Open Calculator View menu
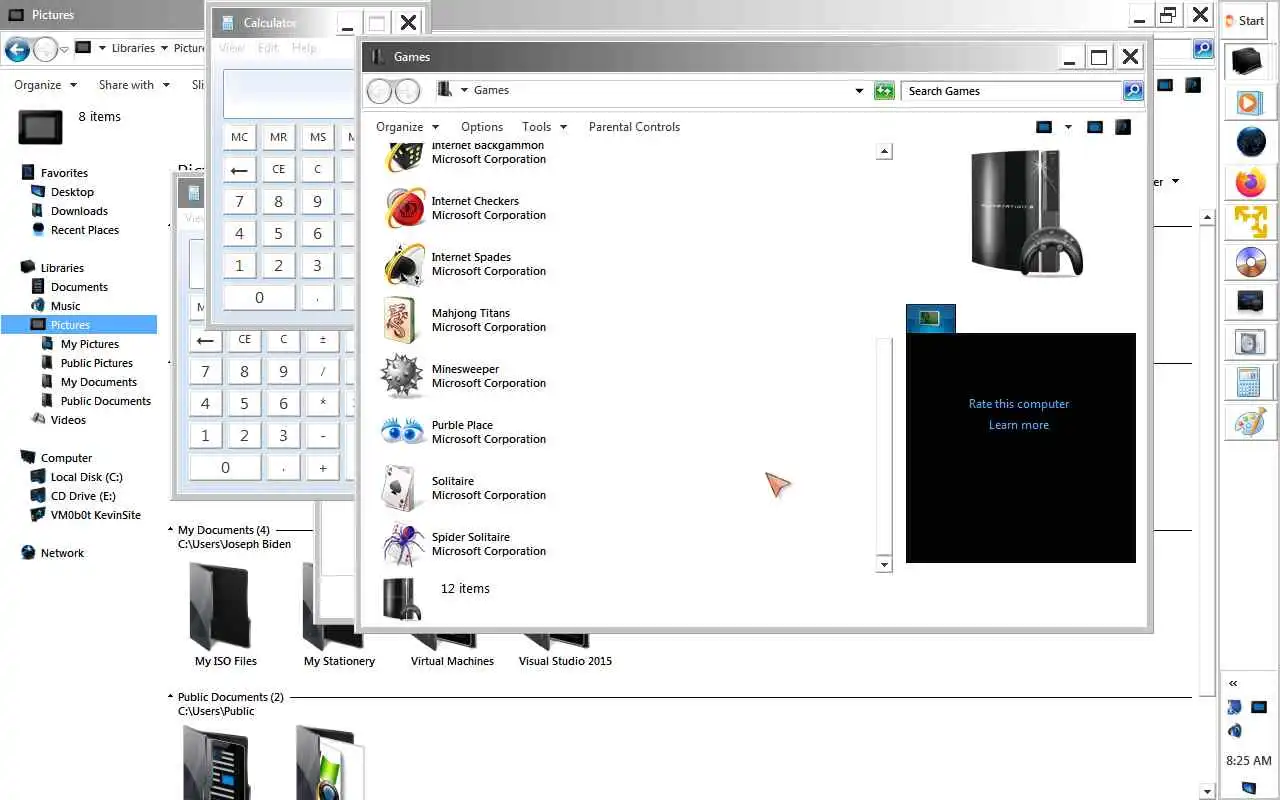This screenshot has height=800, width=1280. (232, 47)
